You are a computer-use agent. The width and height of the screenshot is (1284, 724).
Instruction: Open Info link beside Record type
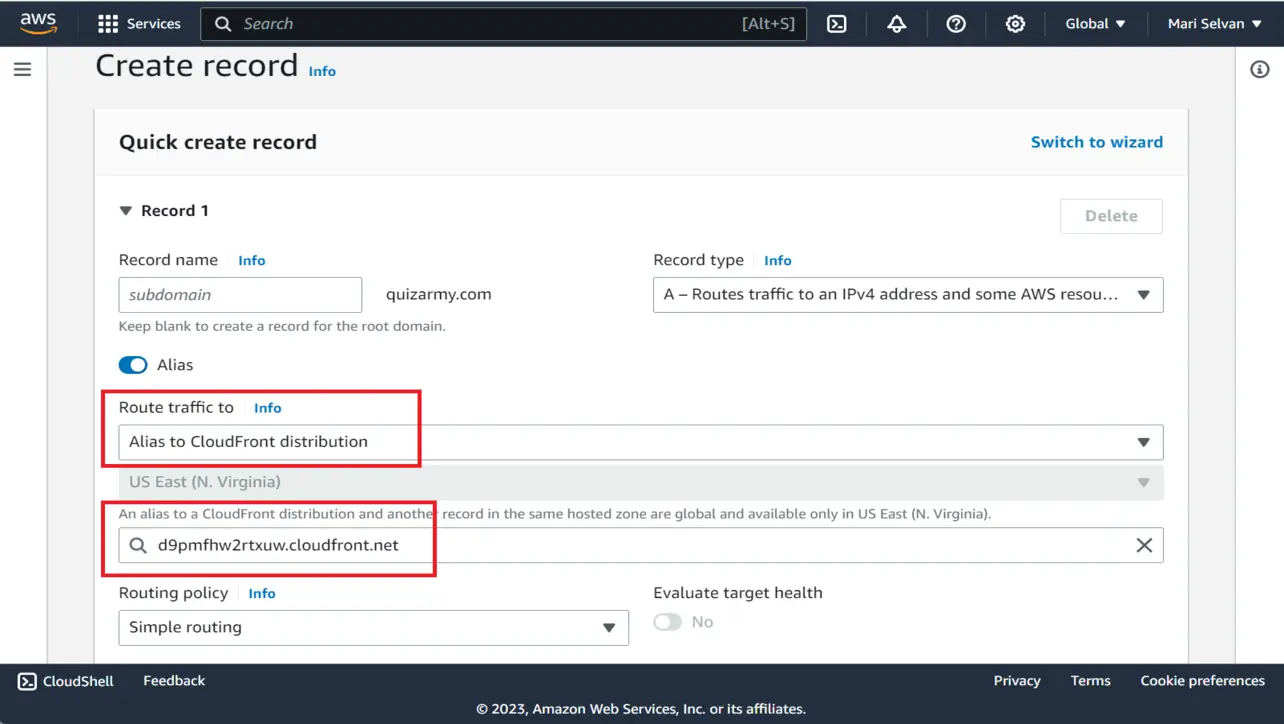(777, 260)
